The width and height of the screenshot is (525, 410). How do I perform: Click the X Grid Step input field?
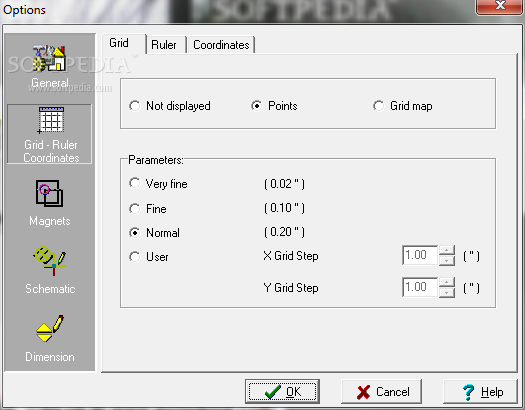(420, 255)
